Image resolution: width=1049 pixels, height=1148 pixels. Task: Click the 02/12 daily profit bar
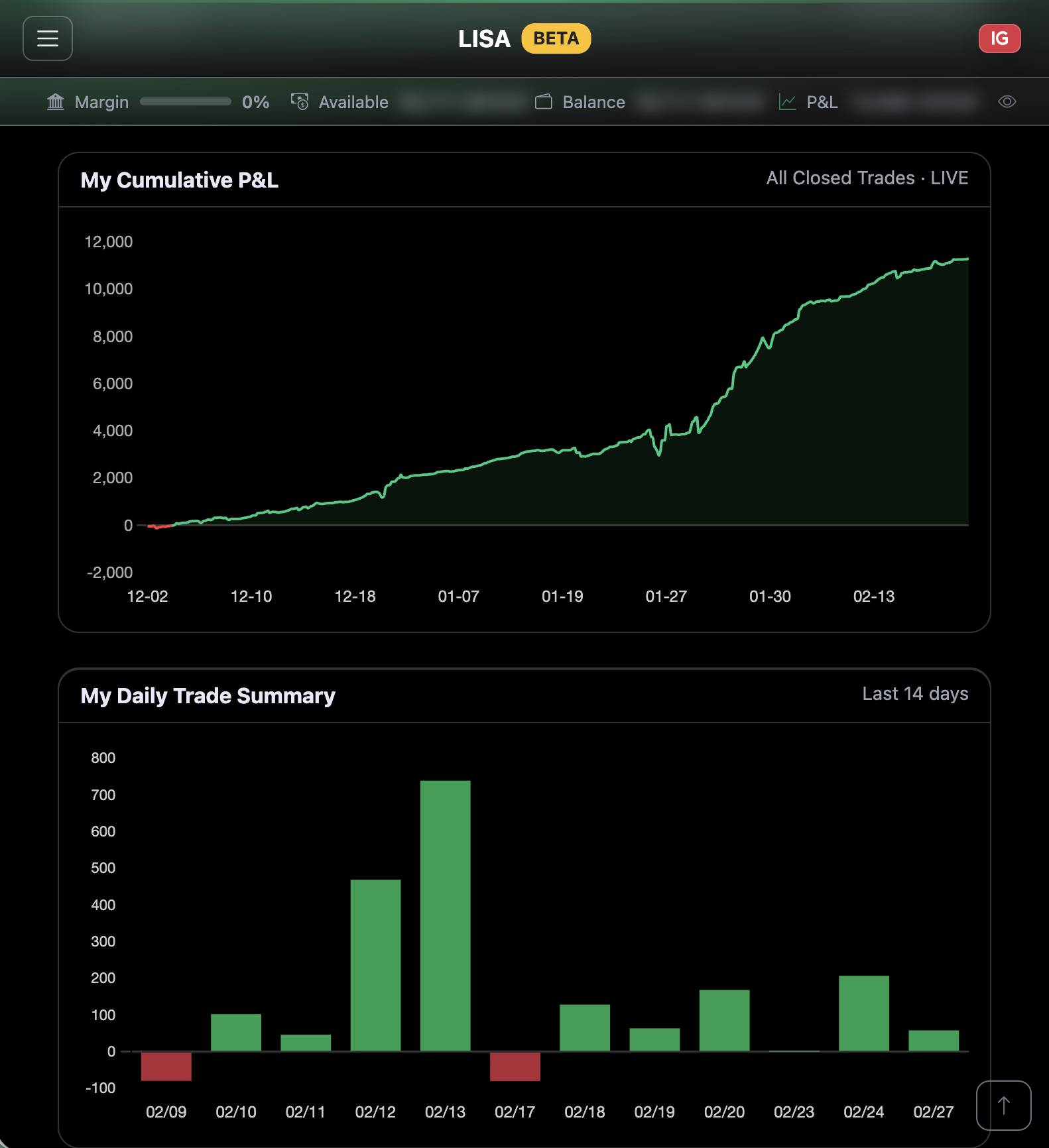point(375,964)
